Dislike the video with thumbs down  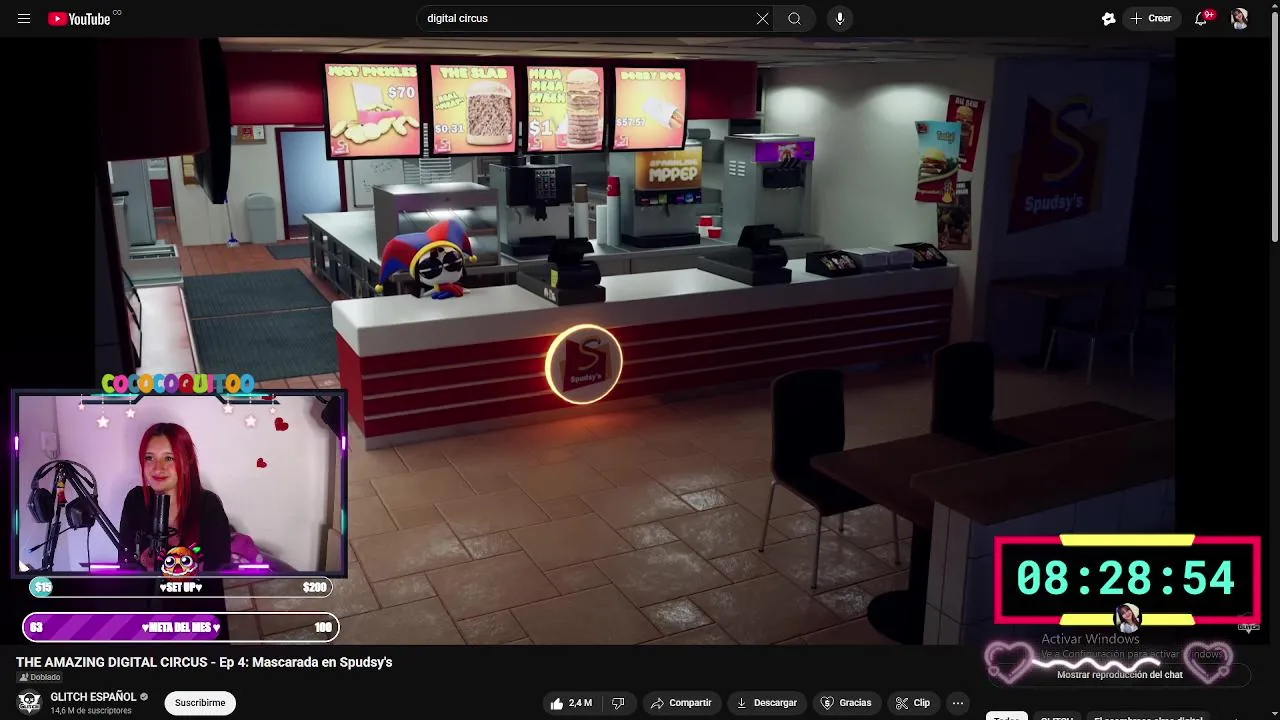pos(618,703)
